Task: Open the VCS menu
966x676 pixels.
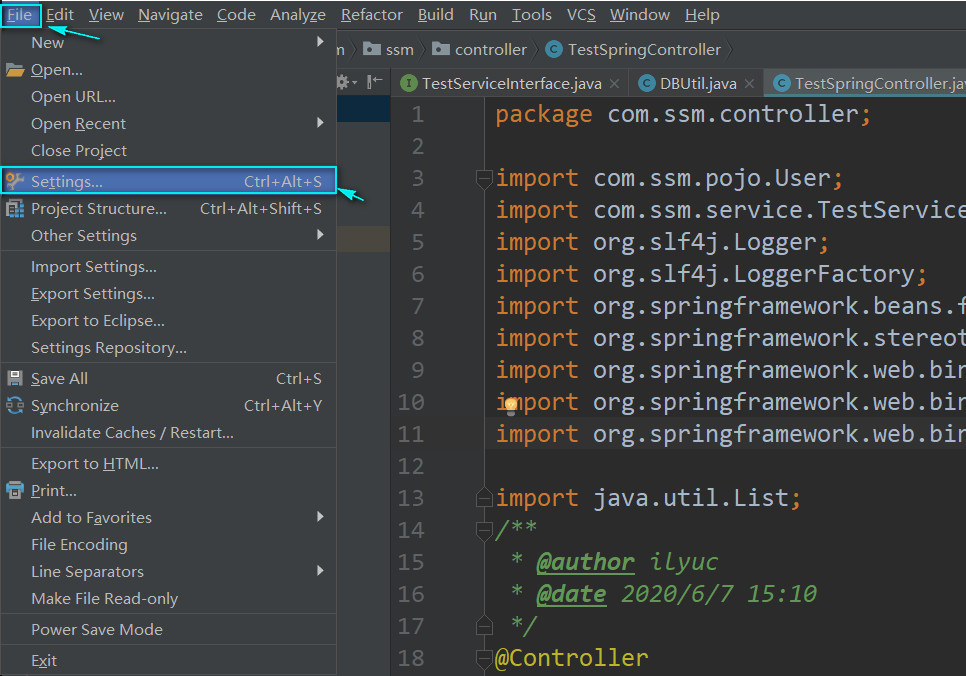Action: 581,15
